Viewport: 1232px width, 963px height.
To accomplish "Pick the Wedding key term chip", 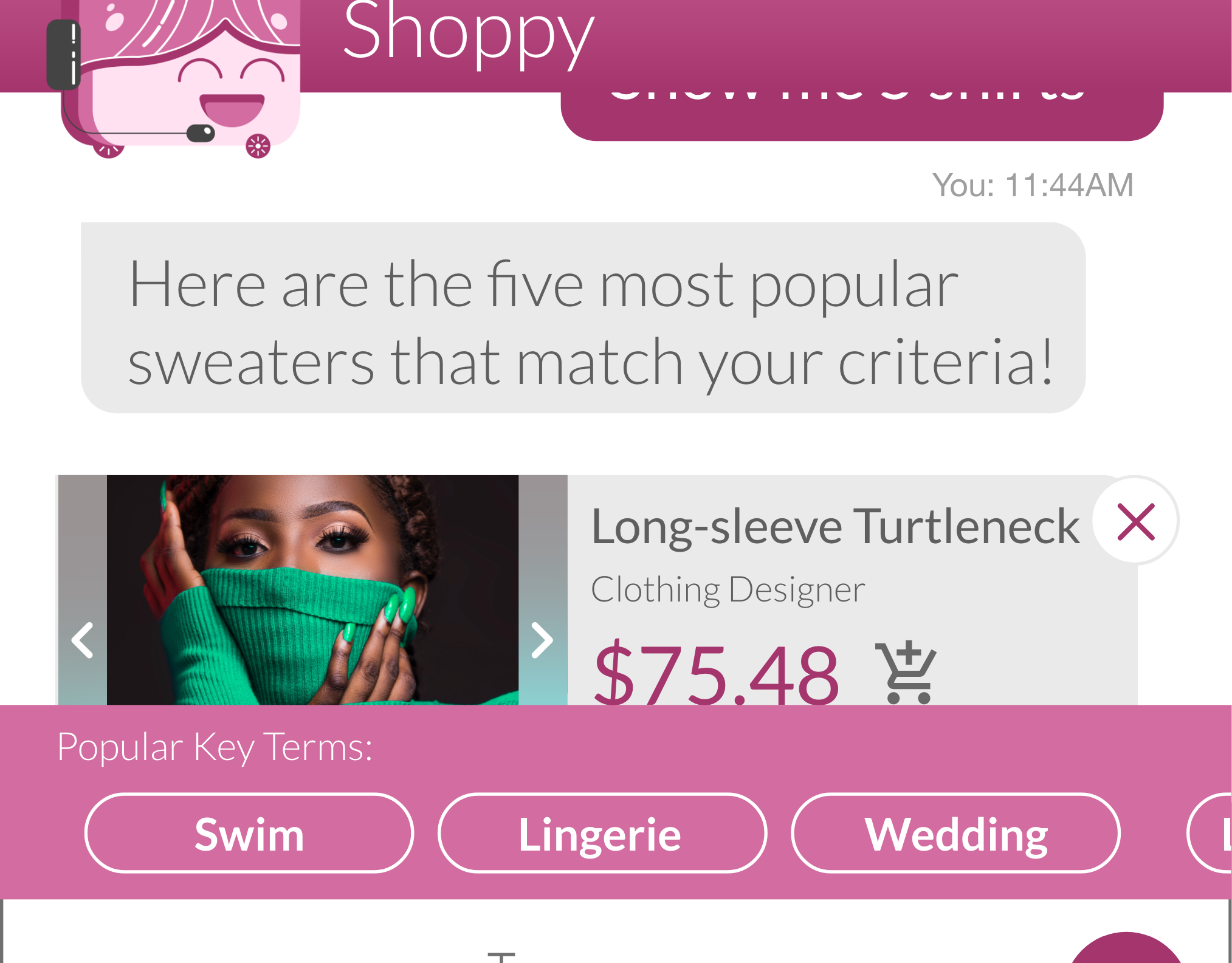I will tap(955, 833).
